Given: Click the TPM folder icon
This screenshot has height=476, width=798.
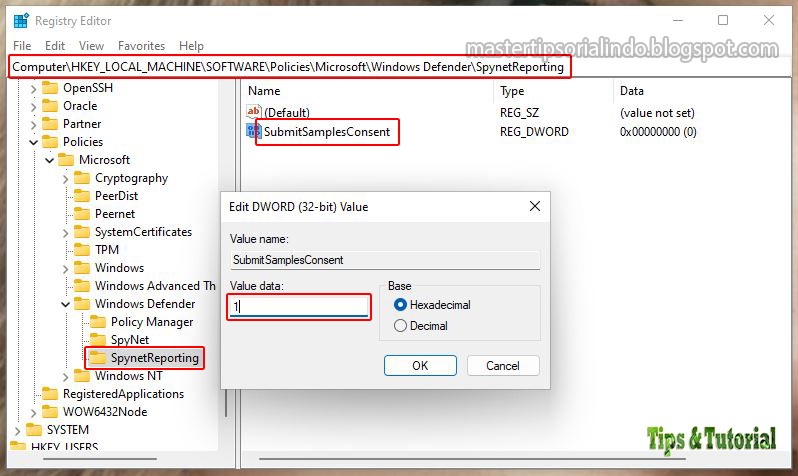Looking at the screenshot, I should tap(81, 249).
